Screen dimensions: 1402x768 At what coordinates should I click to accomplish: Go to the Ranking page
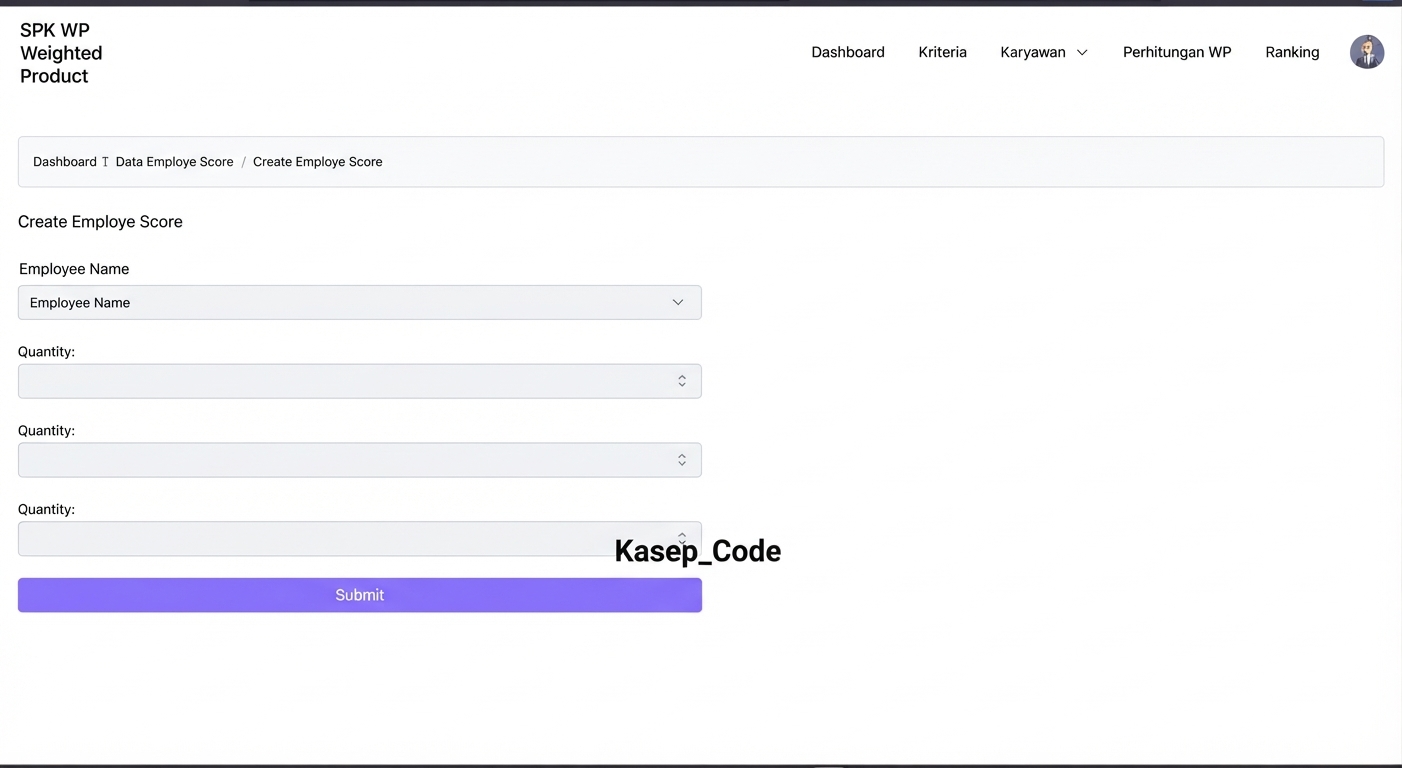coord(1292,52)
